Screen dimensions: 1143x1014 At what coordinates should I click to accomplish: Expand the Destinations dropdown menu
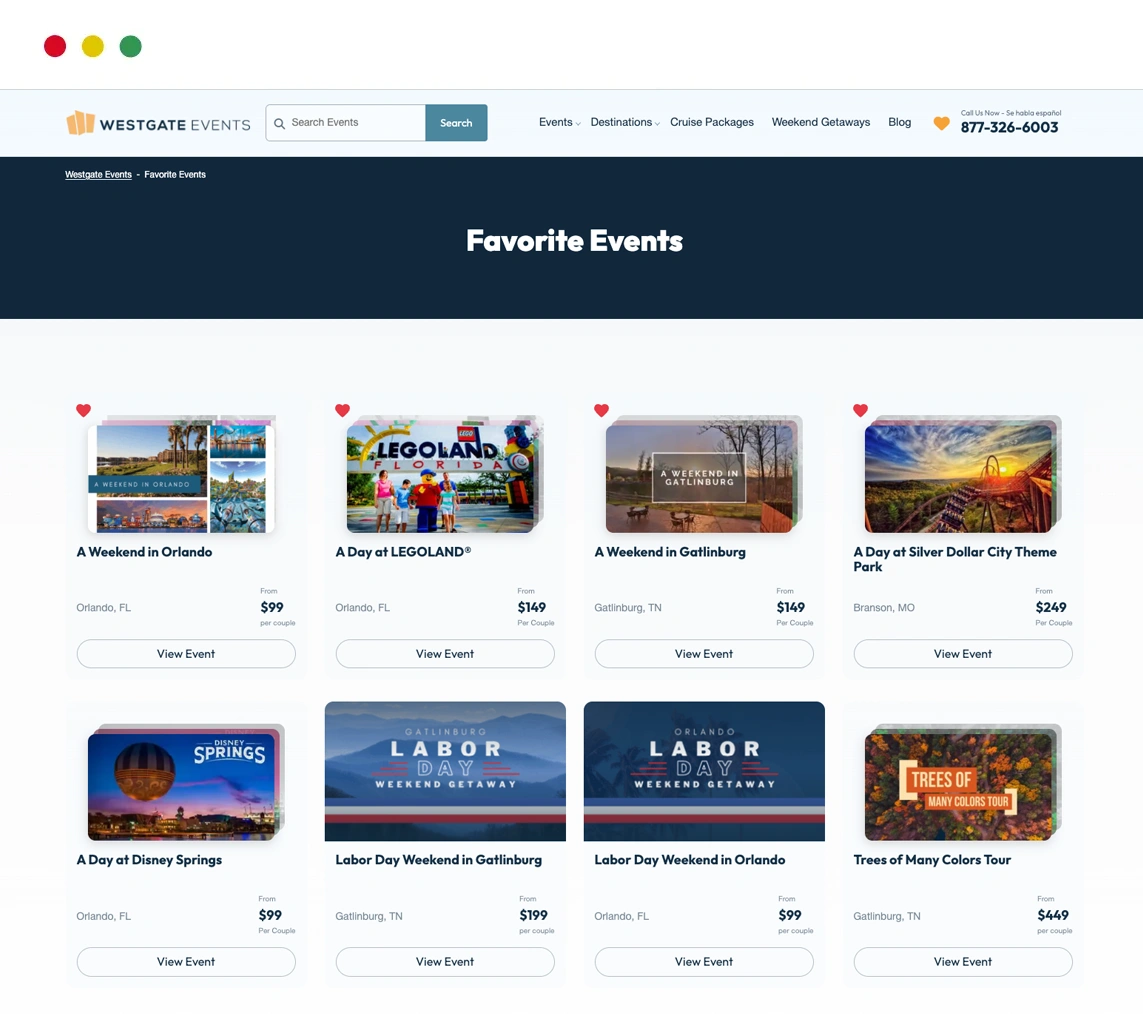(625, 122)
